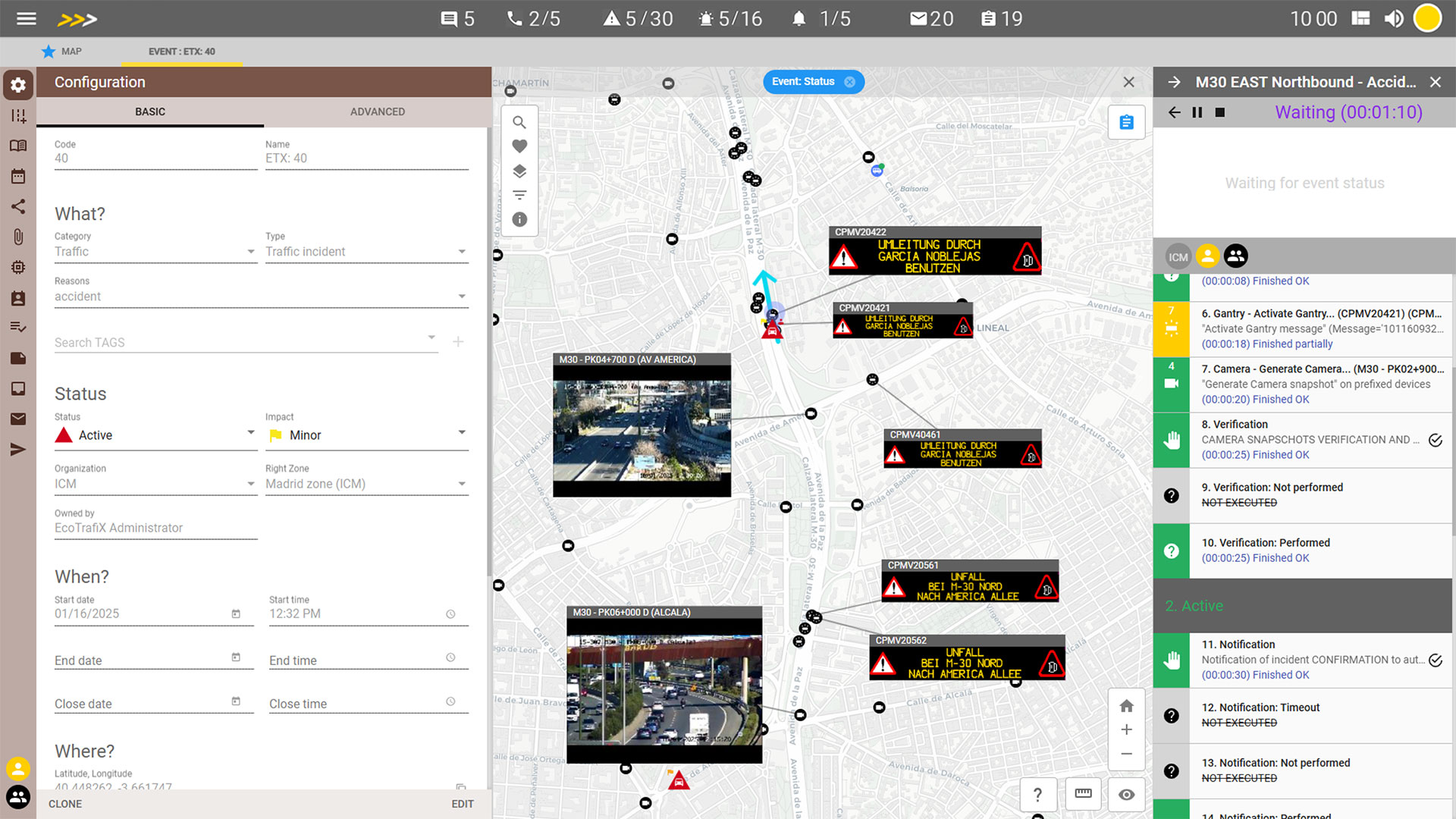Open the chat messages counter icon
This screenshot has width=1456, height=819.
[x=457, y=19]
